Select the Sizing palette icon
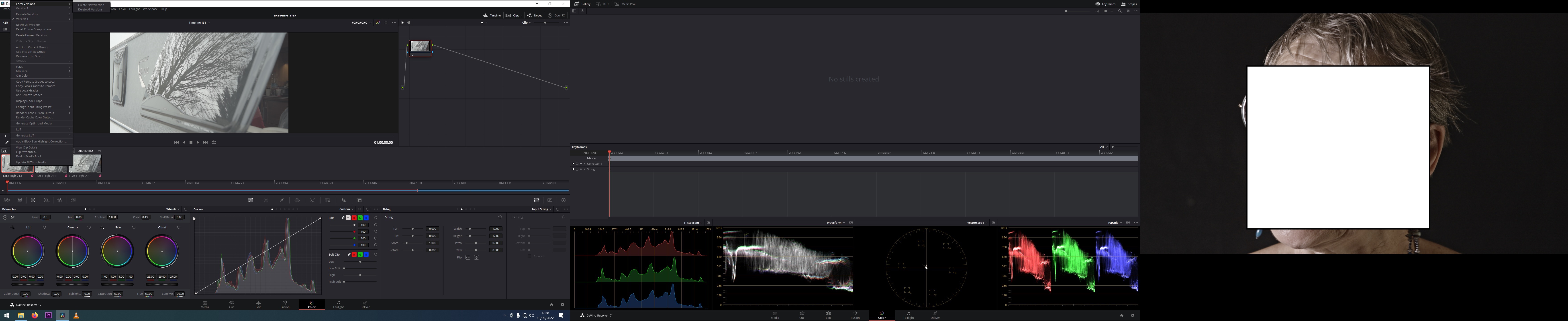 [536, 200]
